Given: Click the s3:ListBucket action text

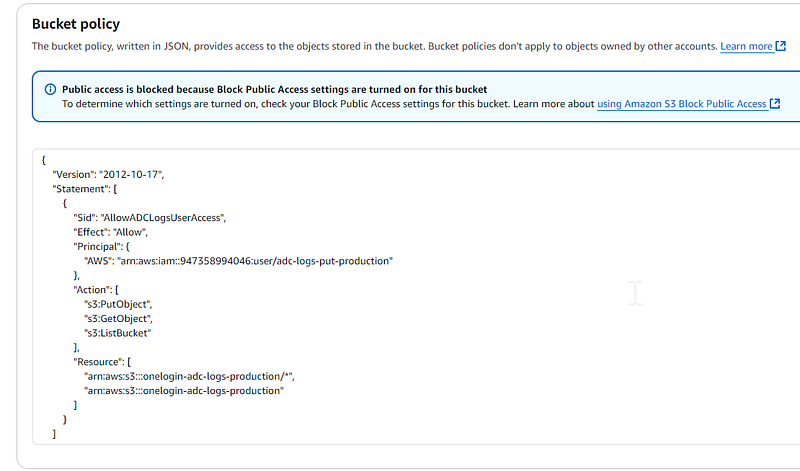Looking at the screenshot, I should (x=118, y=333).
